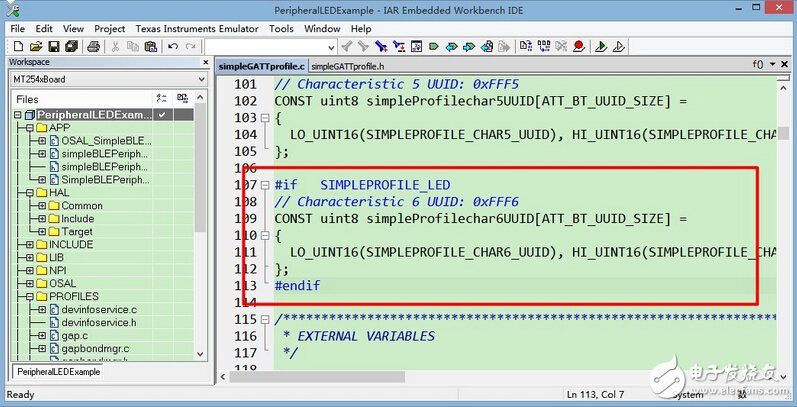
Task: Open the Find dialog icon
Action: [381, 47]
